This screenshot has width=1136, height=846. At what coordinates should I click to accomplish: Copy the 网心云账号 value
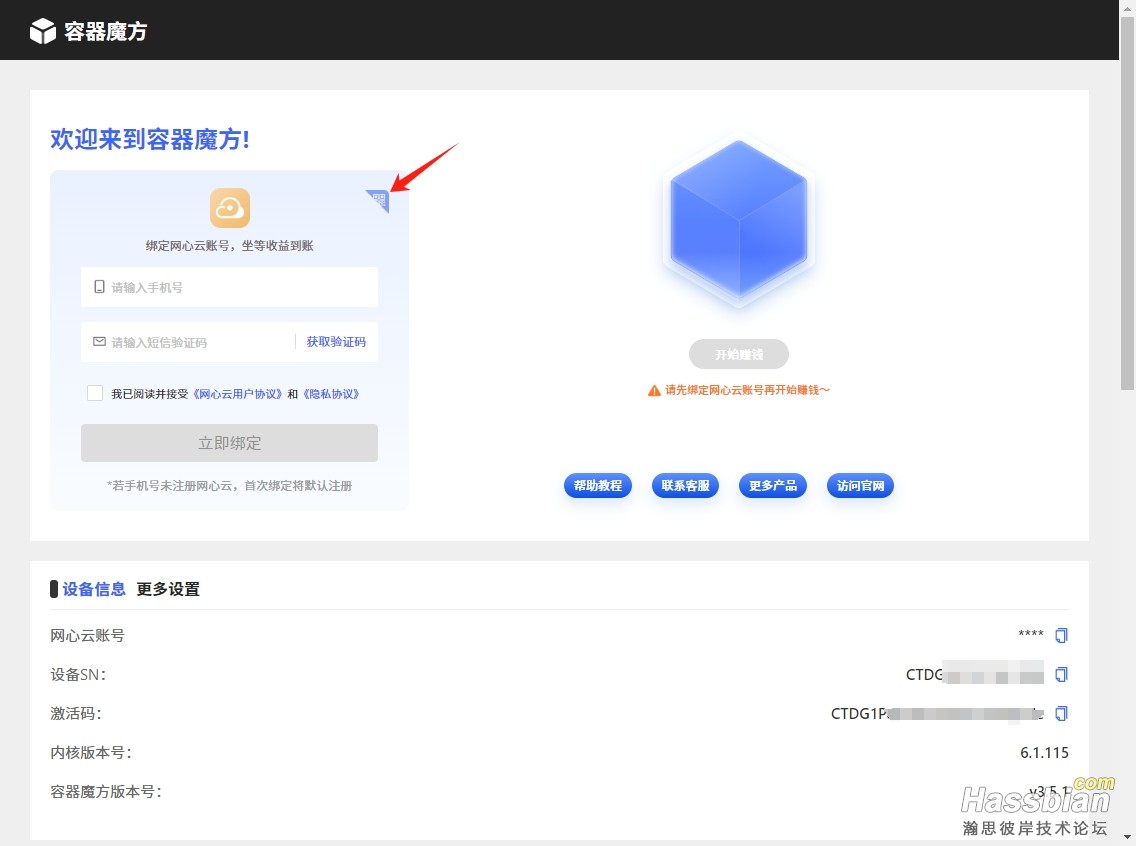click(x=1061, y=635)
